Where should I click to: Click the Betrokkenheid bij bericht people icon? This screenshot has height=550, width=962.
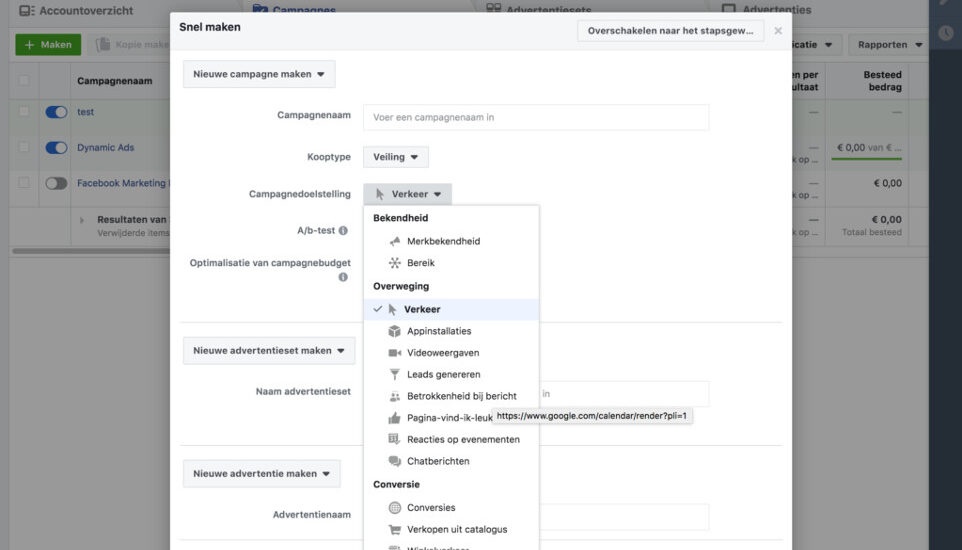click(x=394, y=397)
